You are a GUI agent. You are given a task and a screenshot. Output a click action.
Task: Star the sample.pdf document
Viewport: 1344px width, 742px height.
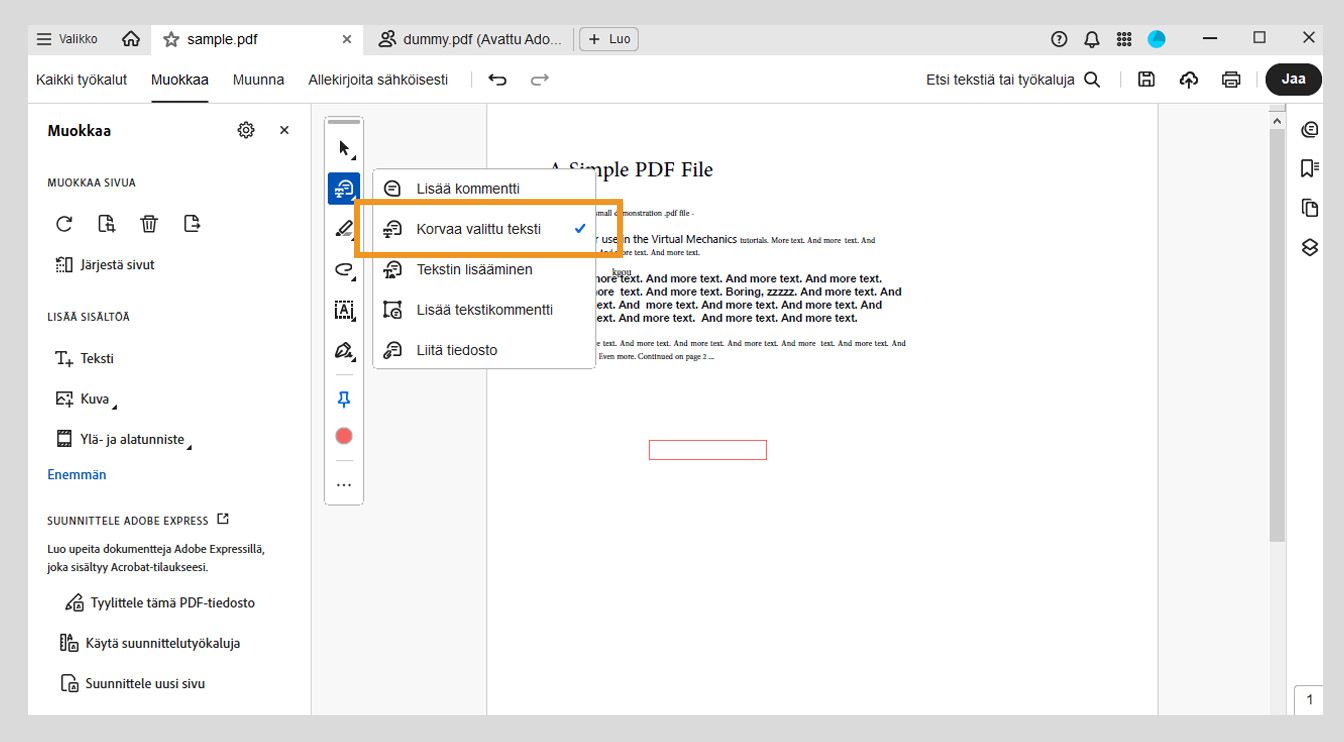click(171, 39)
